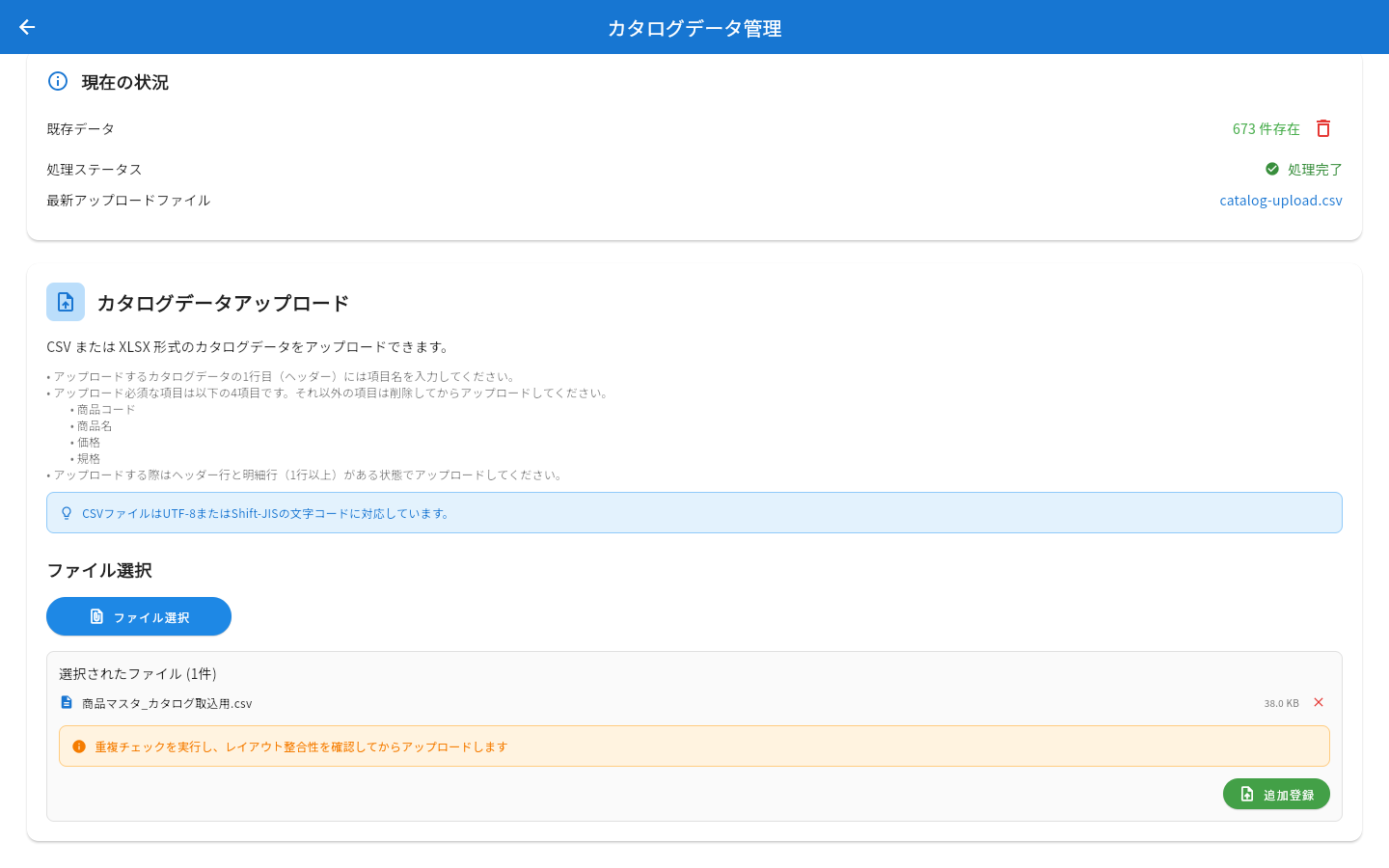Click the document icon beside 商品マスタ_カタログ取込用.csv
The image size is (1389, 868).
(x=67, y=702)
